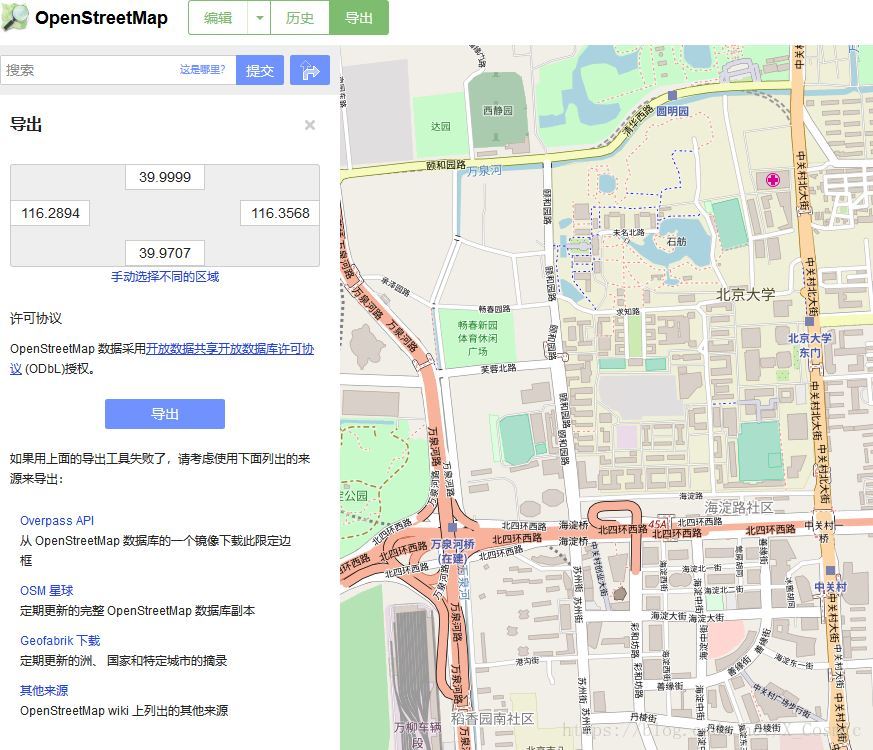Edit east longitude 116.3568 field
The width and height of the screenshot is (873, 750).
280,213
